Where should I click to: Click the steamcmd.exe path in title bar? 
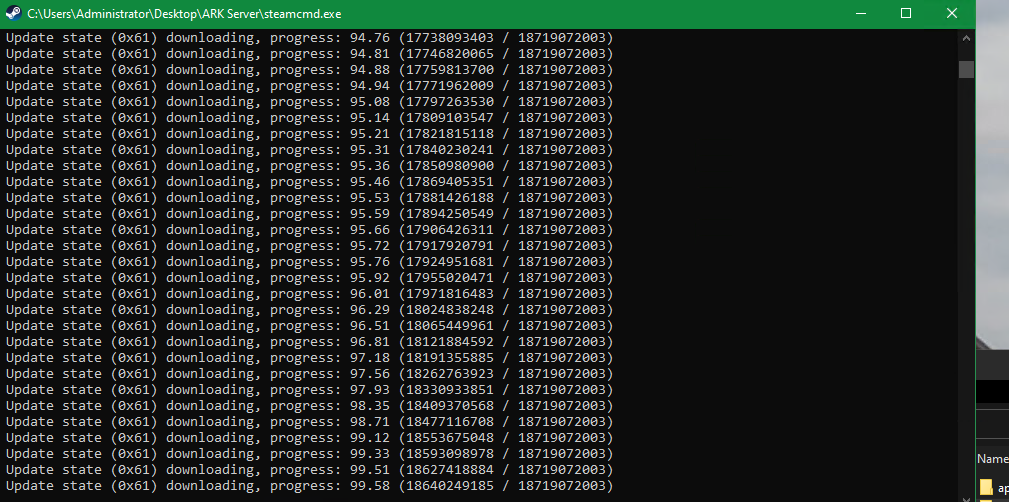184,14
